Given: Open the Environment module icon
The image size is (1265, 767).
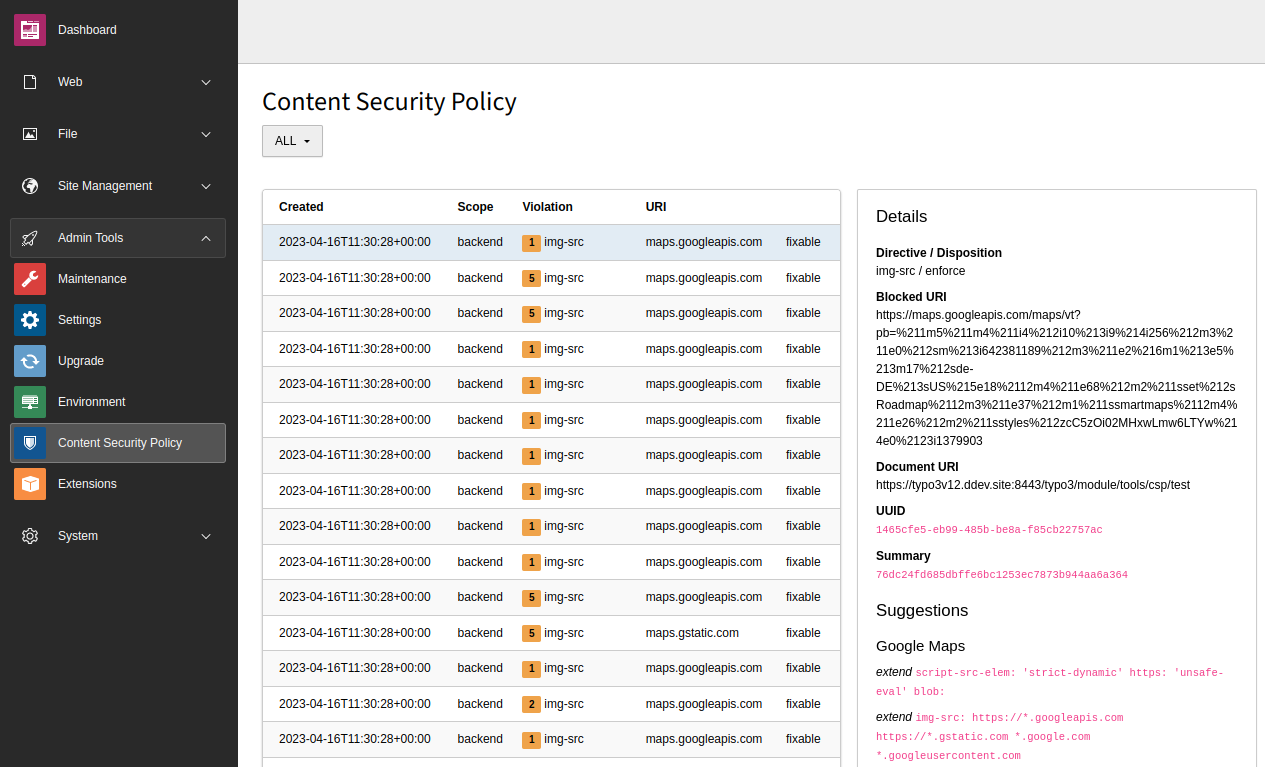Looking at the screenshot, I should (x=30, y=402).
